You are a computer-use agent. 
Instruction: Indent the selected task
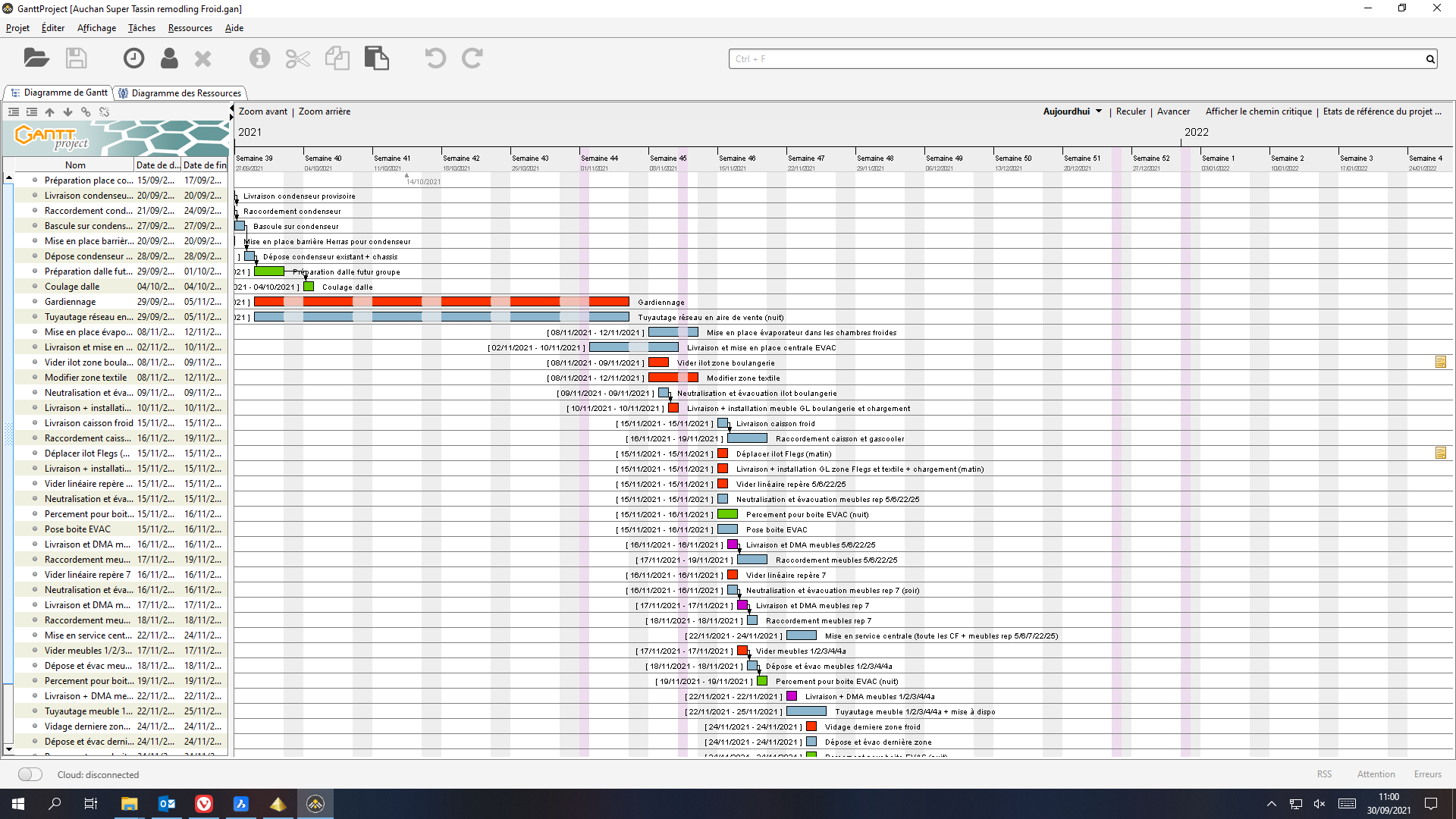click(x=32, y=111)
